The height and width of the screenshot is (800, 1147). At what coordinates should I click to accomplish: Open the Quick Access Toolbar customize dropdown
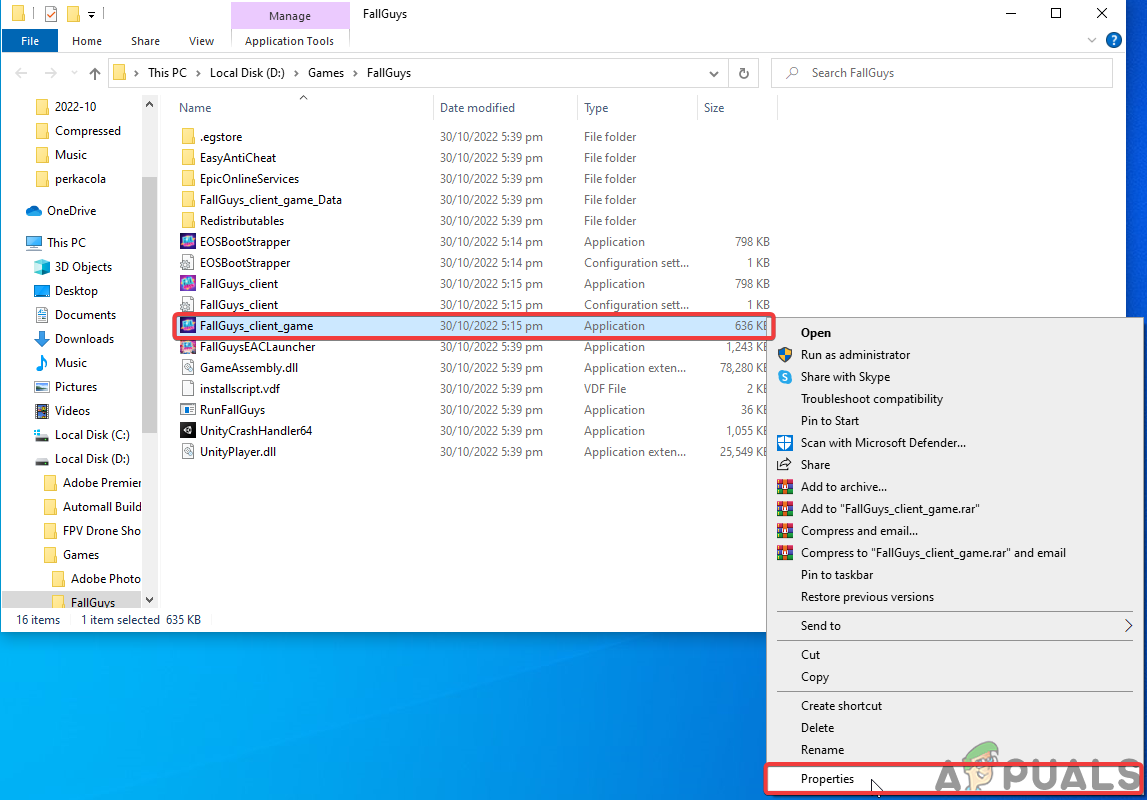coord(92,14)
